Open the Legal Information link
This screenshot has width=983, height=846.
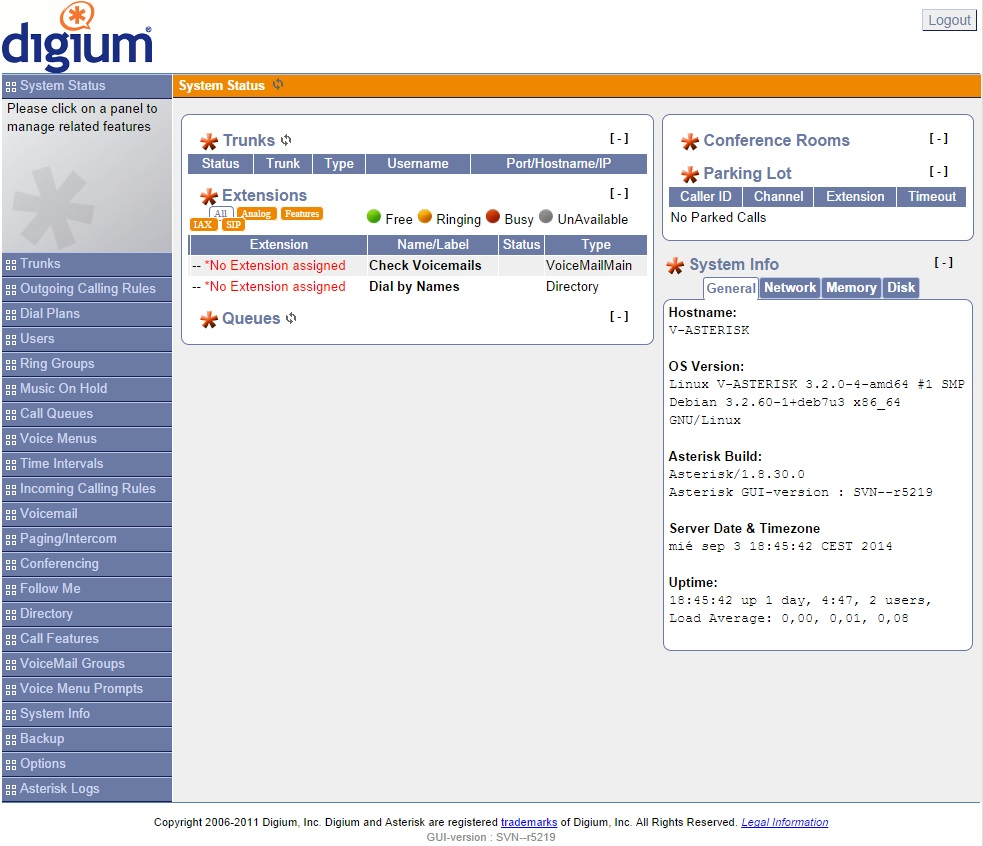[x=784, y=822]
